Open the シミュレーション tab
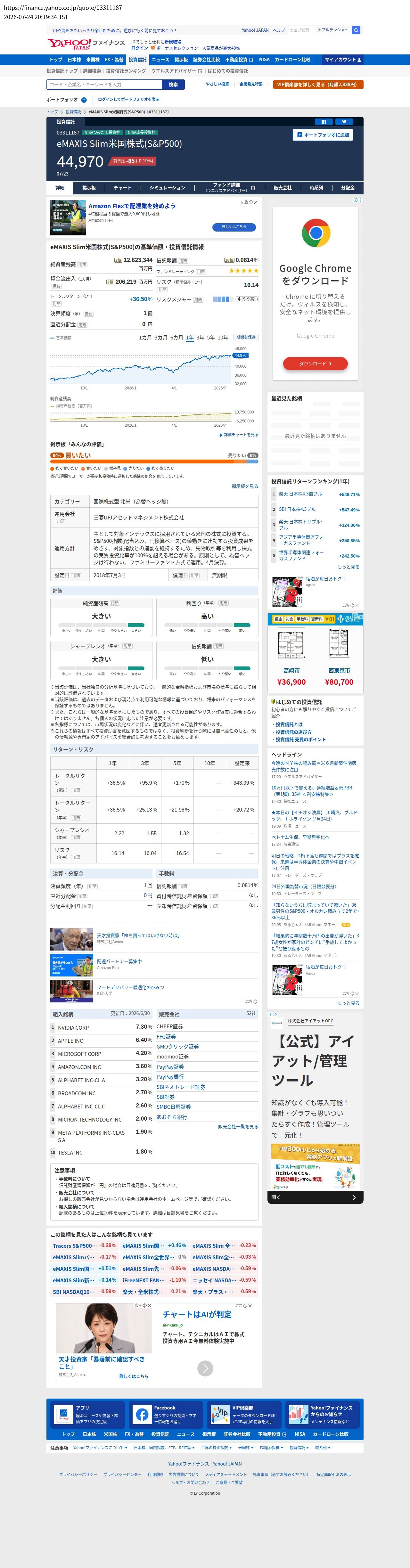This screenshot has width=410, height=1568. pyautogui.click(x=168, y=188)
